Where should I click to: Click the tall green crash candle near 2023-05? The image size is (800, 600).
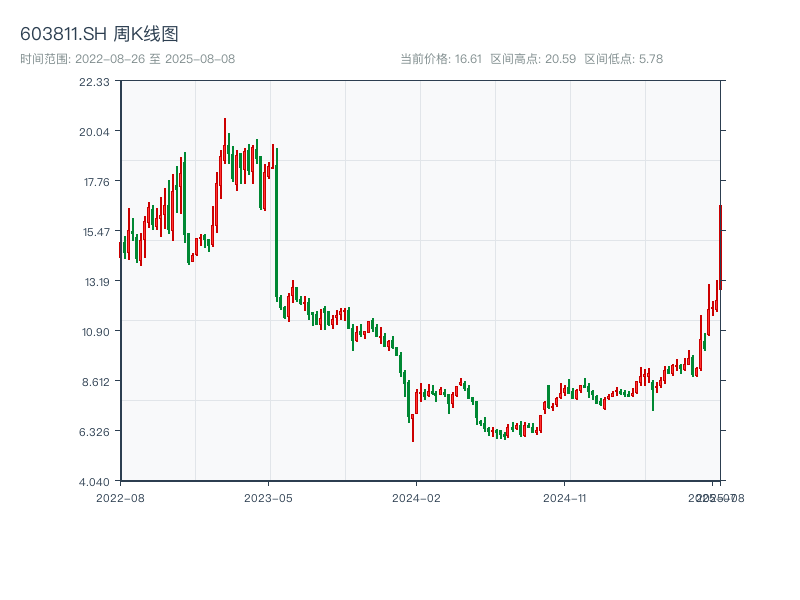(276, 225)
